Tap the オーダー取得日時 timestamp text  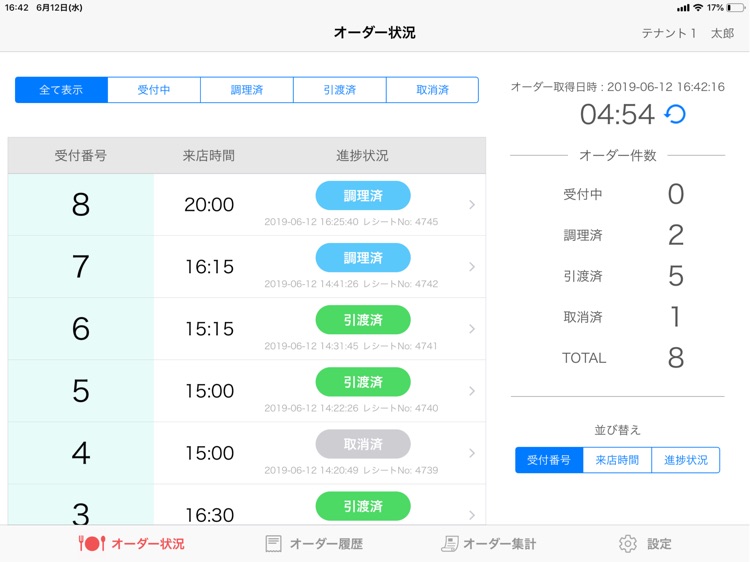[x=618, y=87]
